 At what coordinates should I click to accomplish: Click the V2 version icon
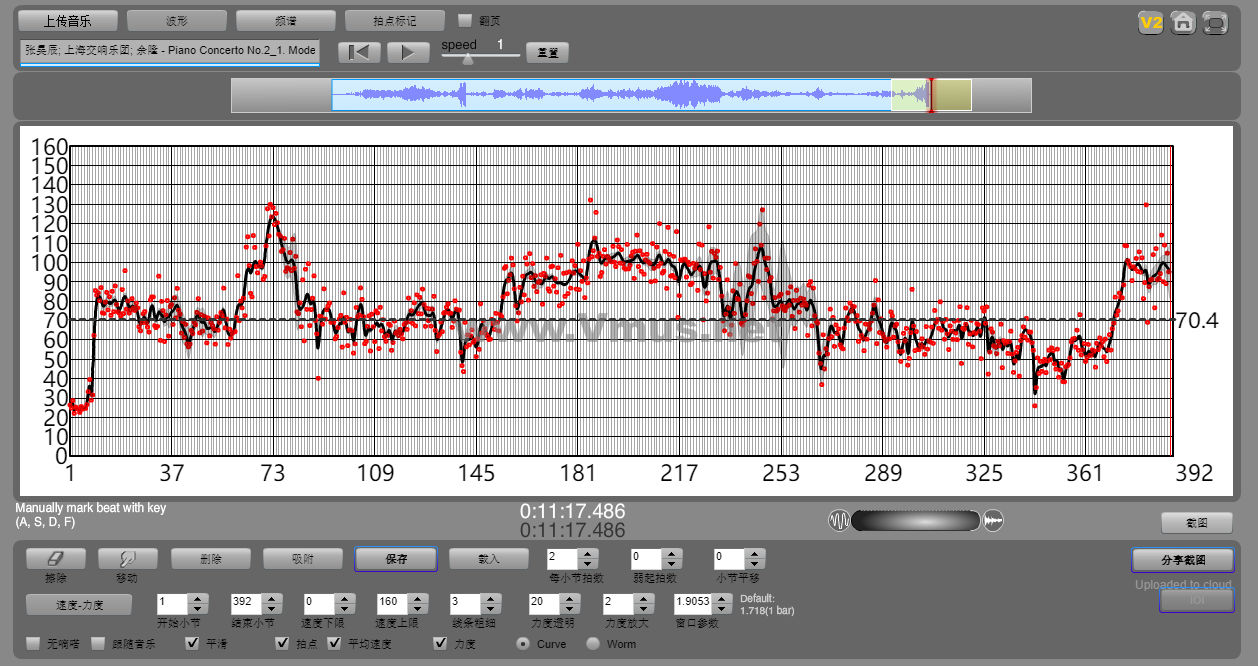click(x=1150, y=24)
